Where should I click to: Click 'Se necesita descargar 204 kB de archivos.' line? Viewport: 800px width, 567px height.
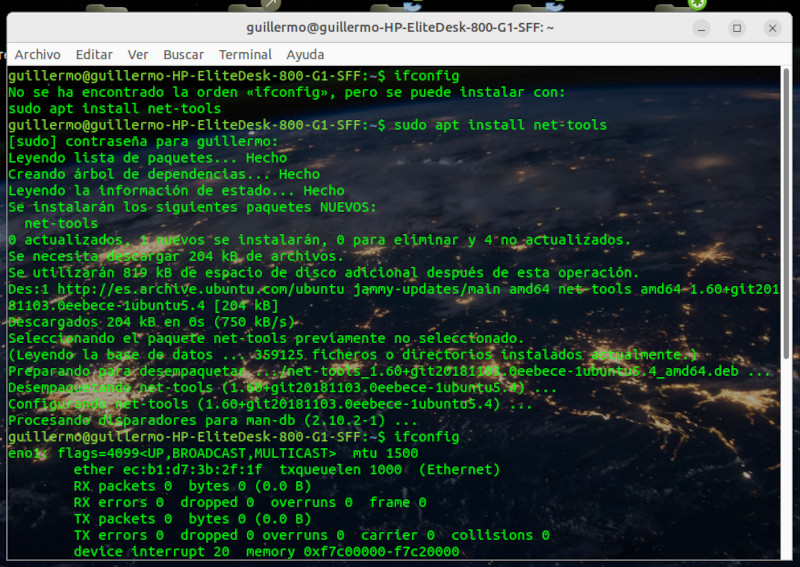(176, 256)
